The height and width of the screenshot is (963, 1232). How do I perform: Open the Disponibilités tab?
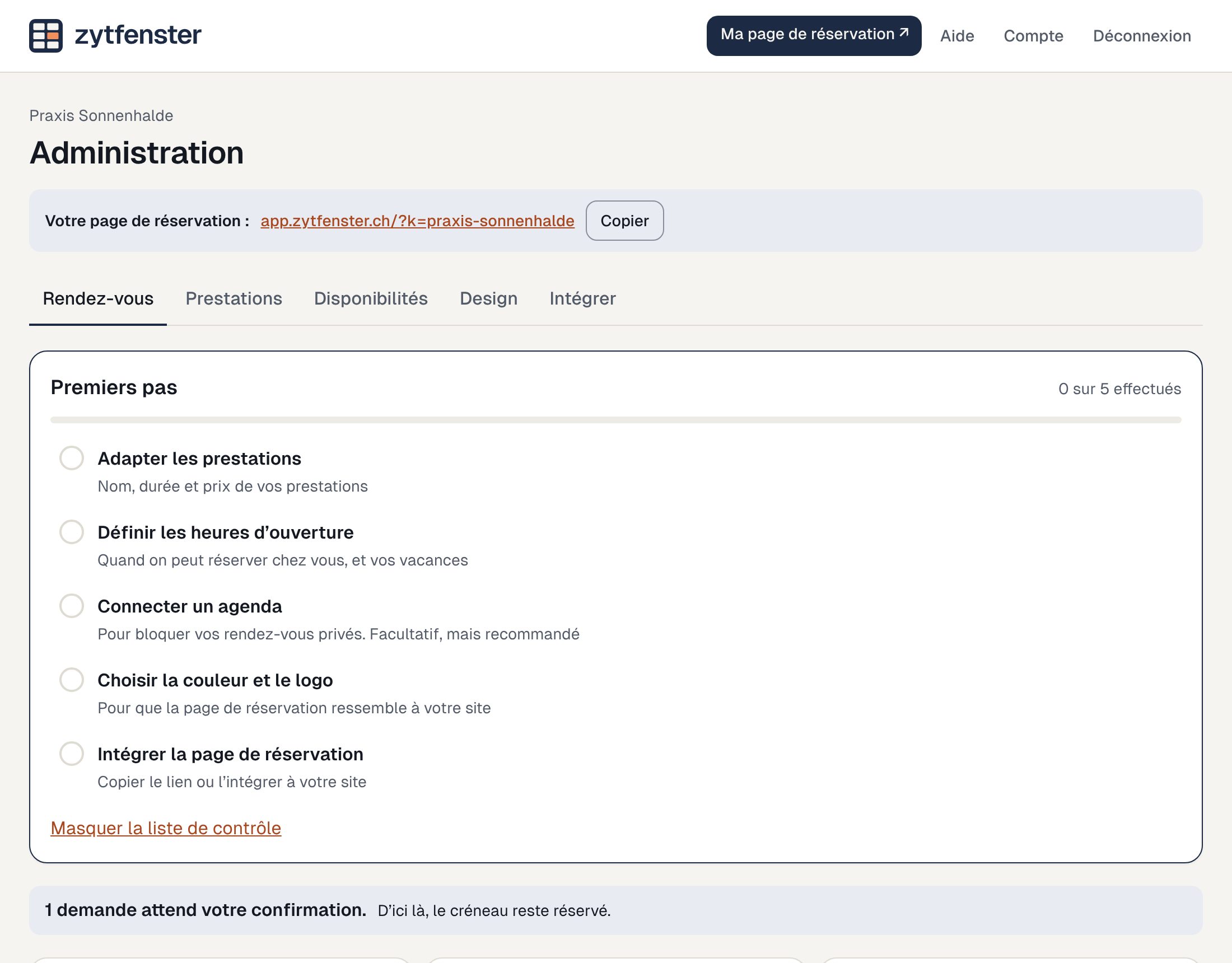pos(371,298)
